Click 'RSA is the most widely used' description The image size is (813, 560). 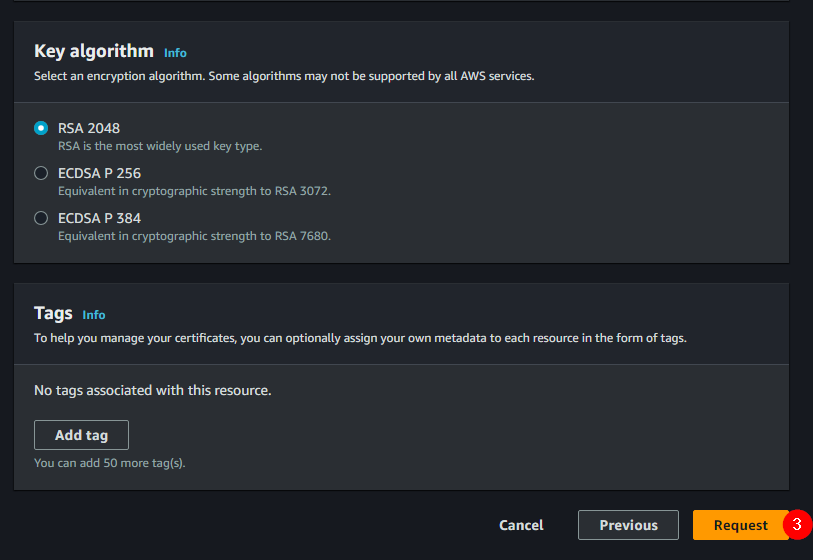pyautogui.click(x=160, y=146)
